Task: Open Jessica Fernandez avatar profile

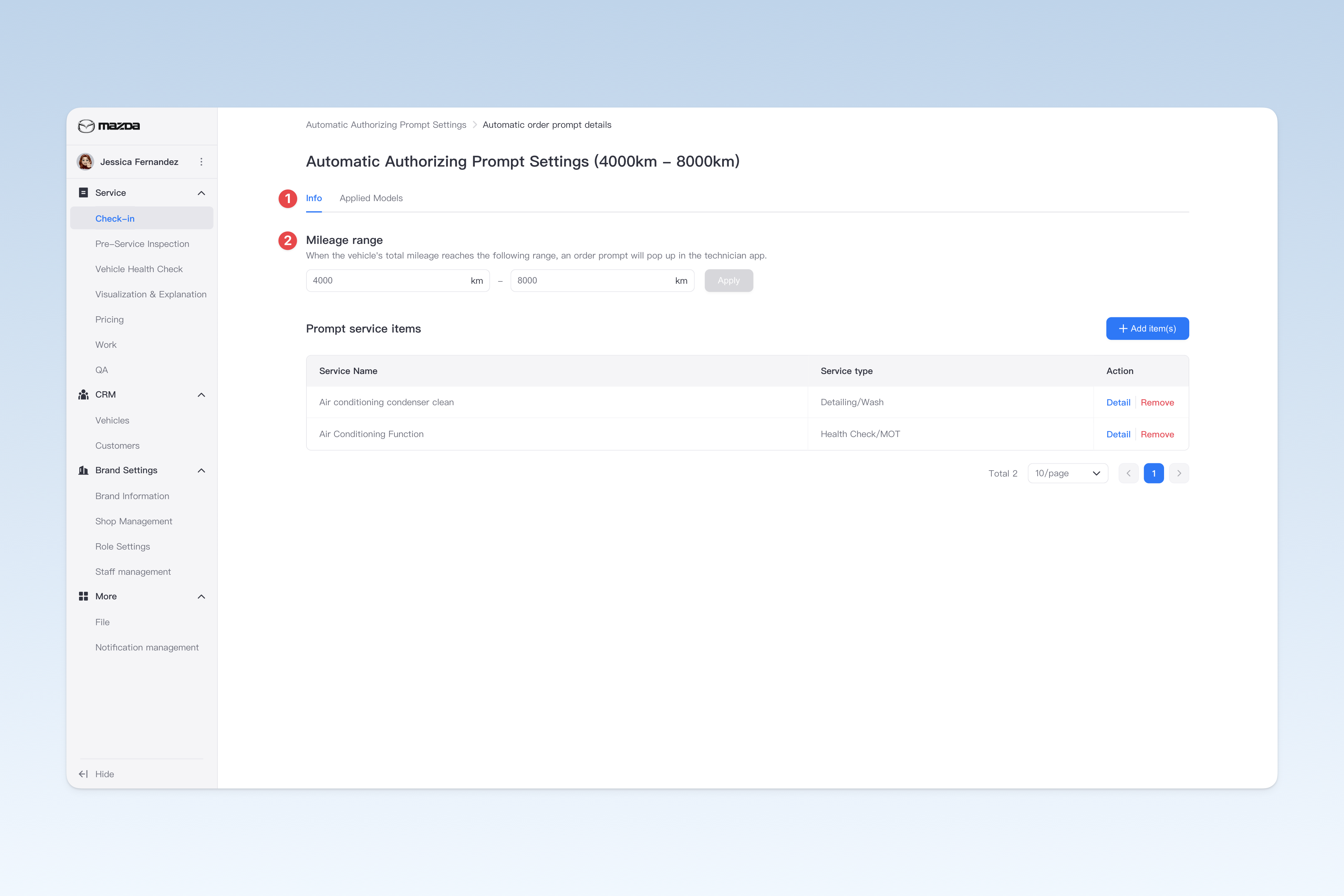Action: point(86,162)
